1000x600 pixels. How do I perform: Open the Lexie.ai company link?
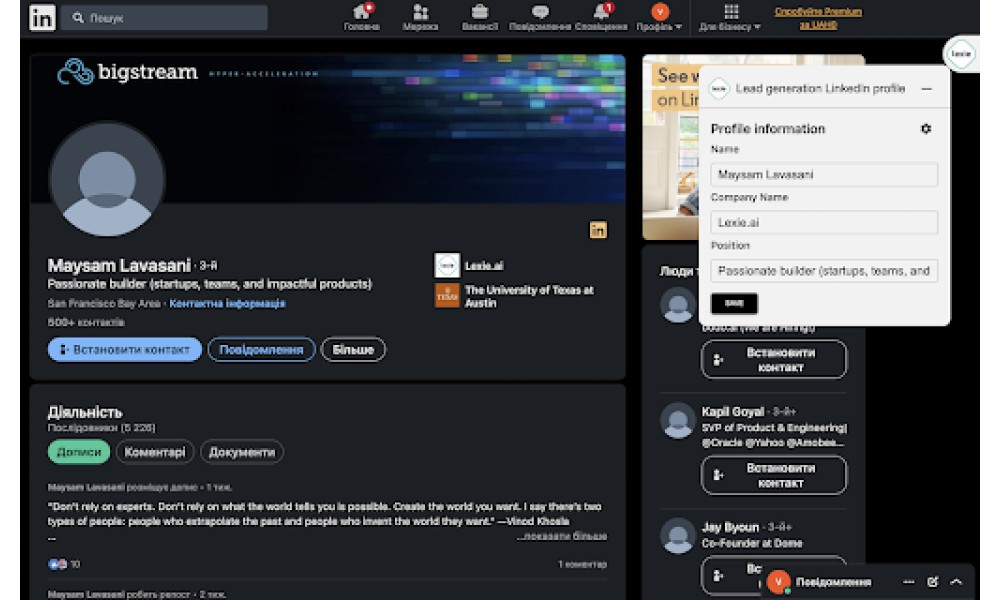point(484,266)
